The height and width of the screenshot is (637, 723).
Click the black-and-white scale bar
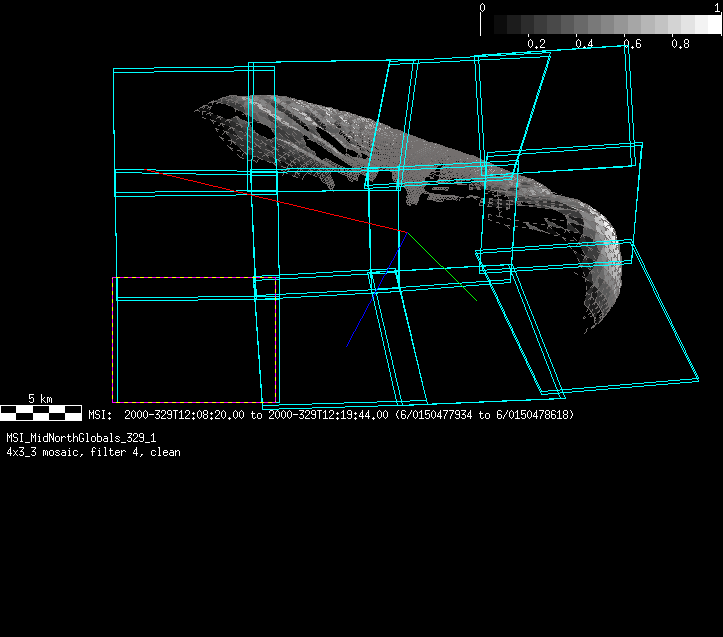[40, 411]
